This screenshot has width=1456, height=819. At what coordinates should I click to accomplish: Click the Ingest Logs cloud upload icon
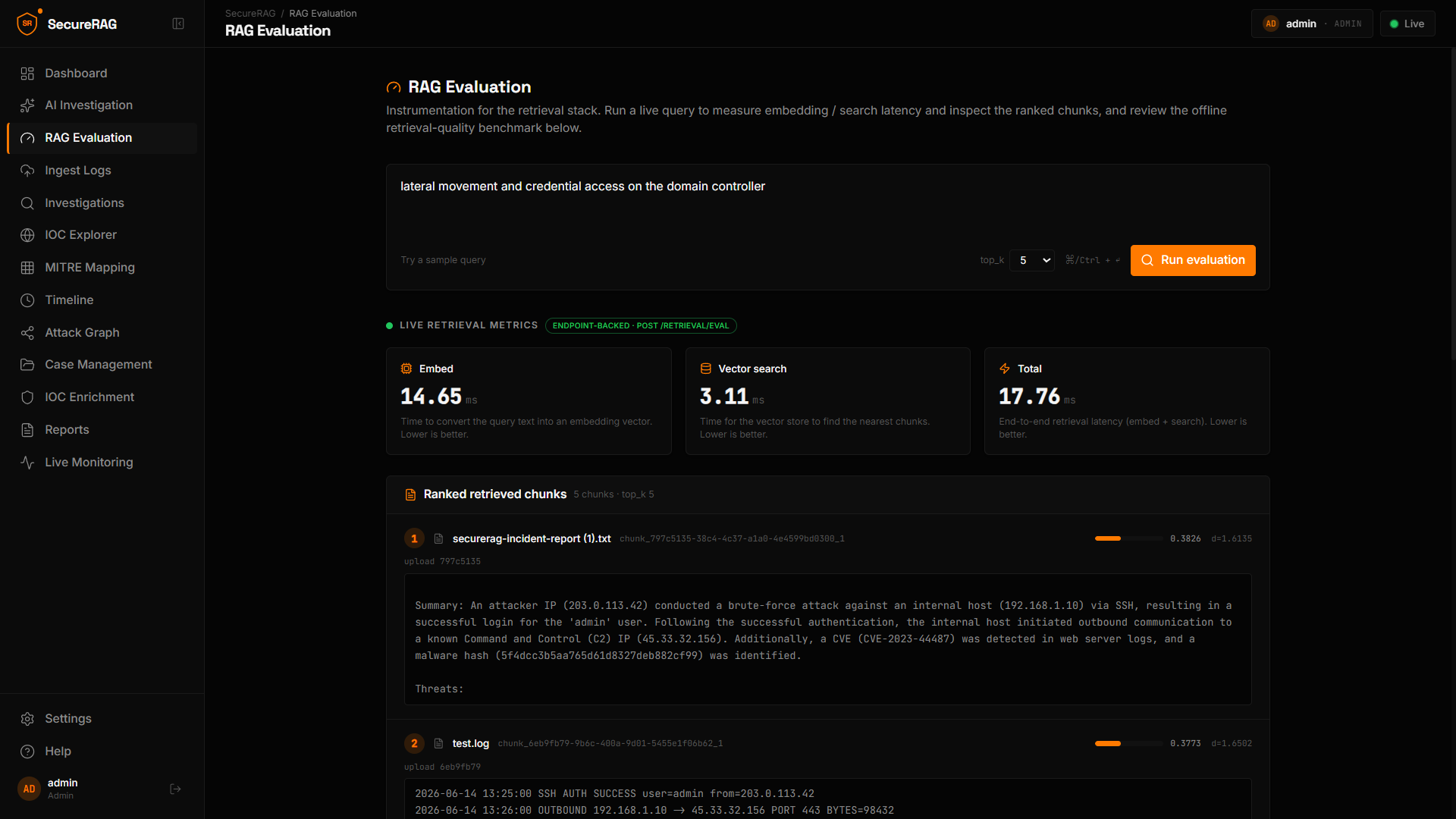27,171
